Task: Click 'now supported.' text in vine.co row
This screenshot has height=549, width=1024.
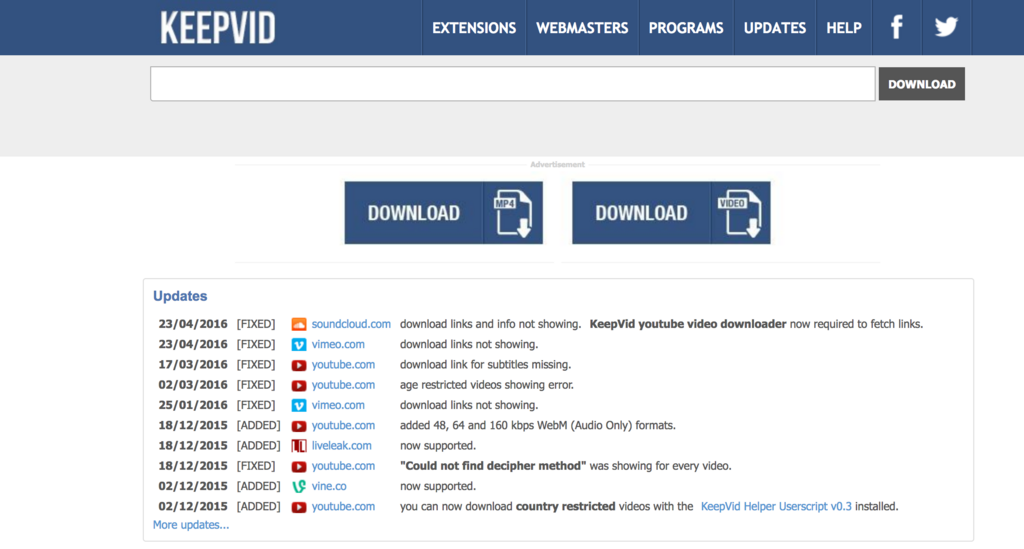Action: tap(438, 486)
